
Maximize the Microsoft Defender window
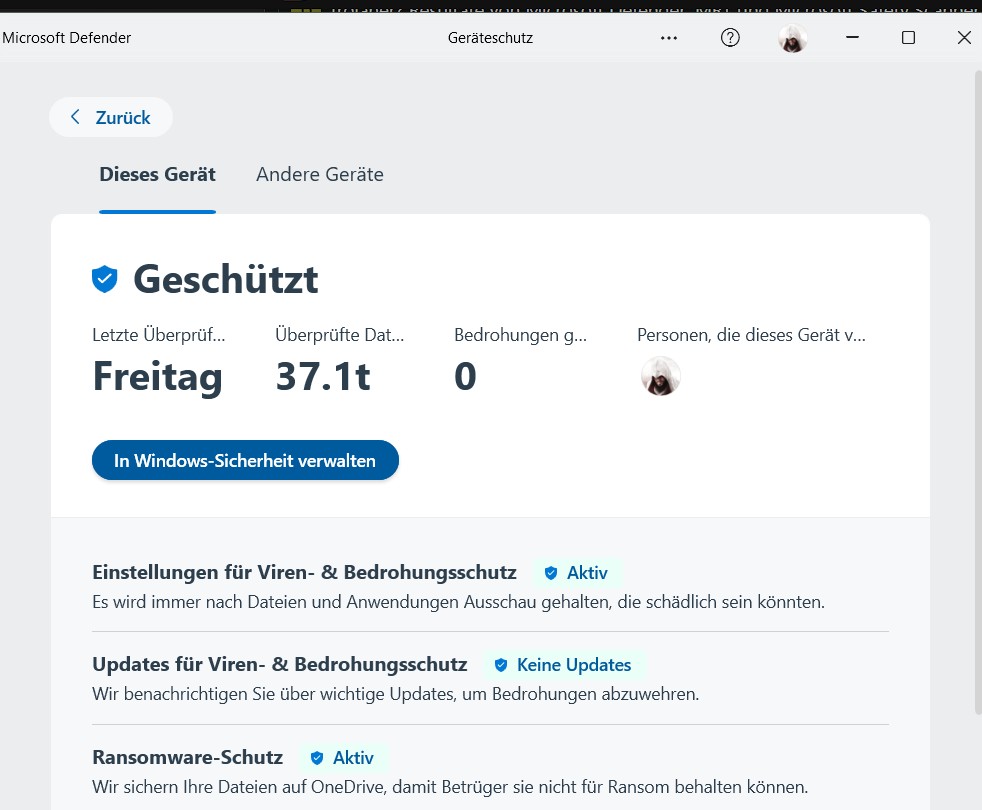[908, 38]
